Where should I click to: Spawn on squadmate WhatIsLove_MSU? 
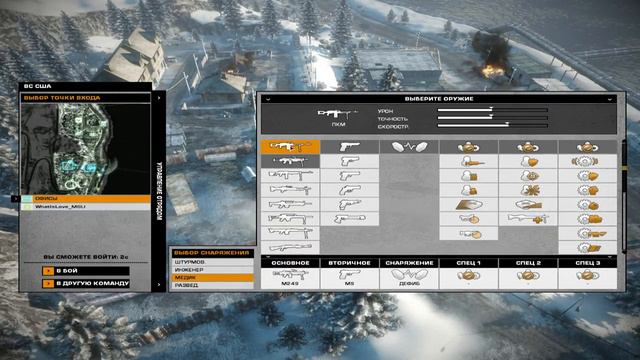tap(86, 207)
